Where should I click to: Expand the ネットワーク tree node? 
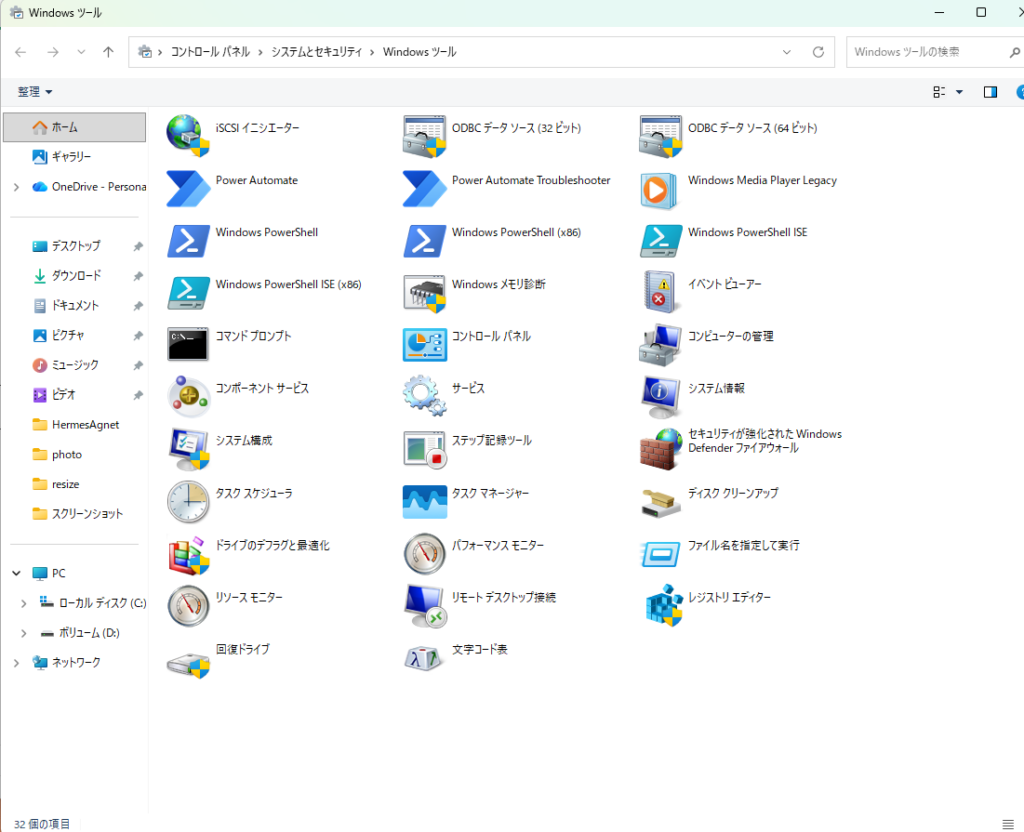tap(16, 663)
